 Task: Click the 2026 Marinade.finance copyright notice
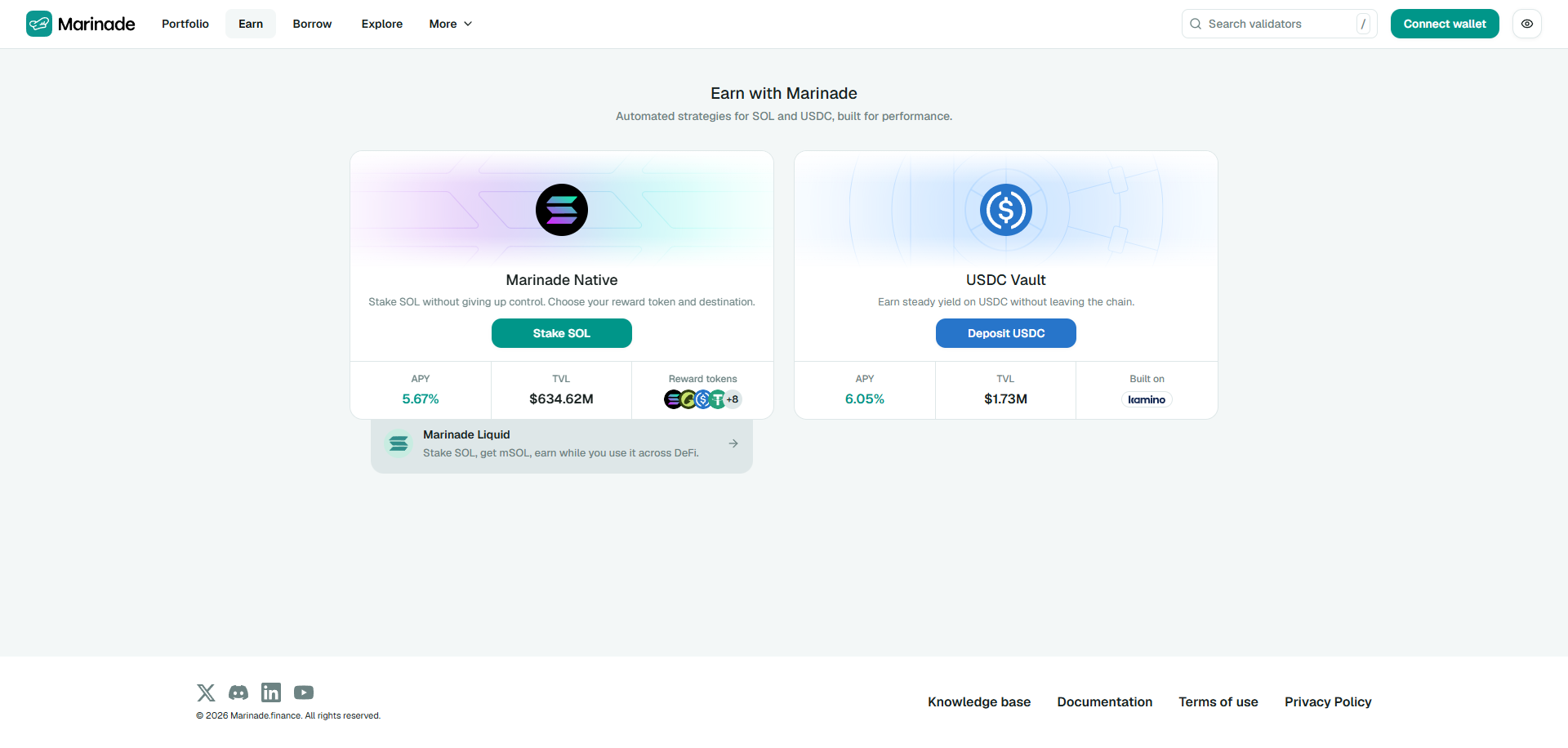(288, 716)
